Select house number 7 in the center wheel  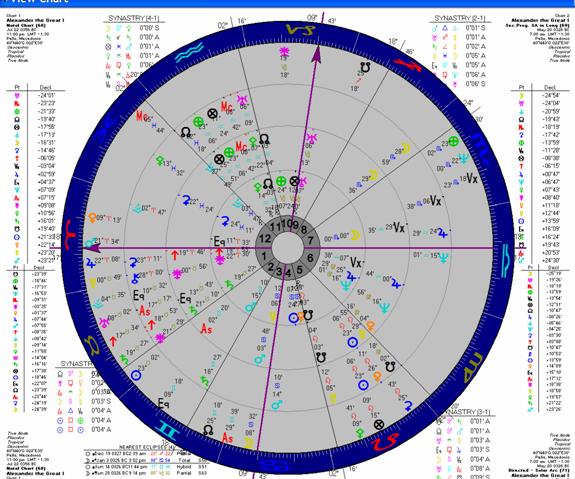coord(310,240)
